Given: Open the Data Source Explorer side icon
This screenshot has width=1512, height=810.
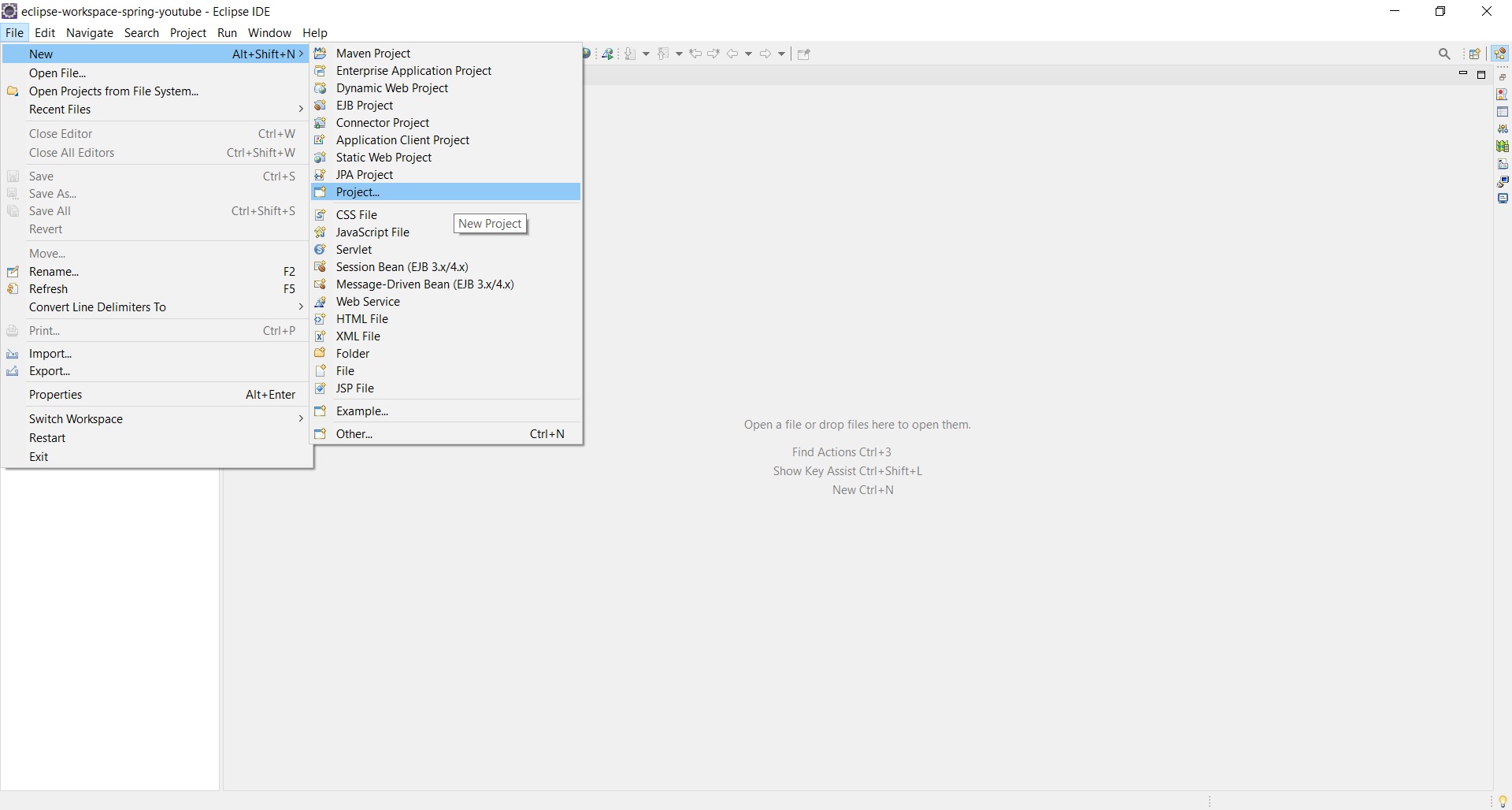Looking at the screenshot, I should (x=1503, y=146).
